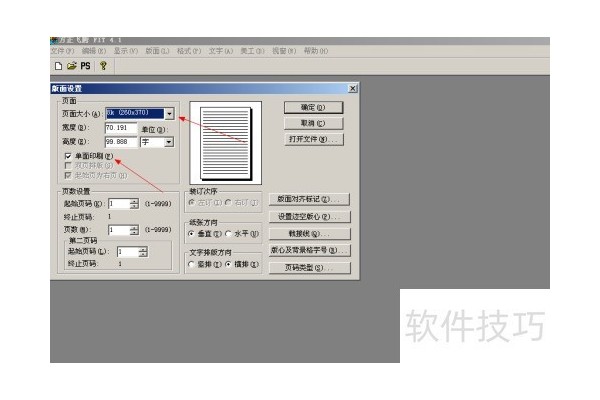Open the 版面 menu
Image resolution: width=600 pixels, height=400 pixels.
tap(157, 51)
